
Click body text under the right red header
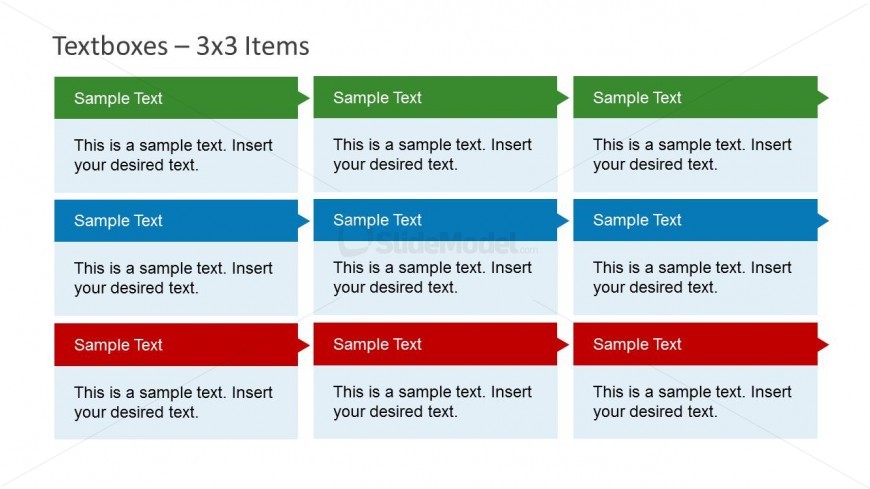tap(692, 401)
